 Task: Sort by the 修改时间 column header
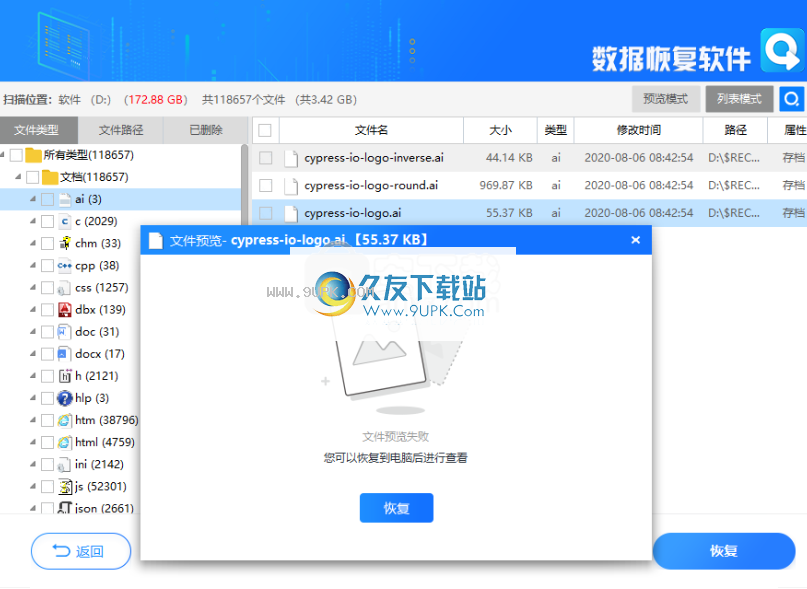638,130
